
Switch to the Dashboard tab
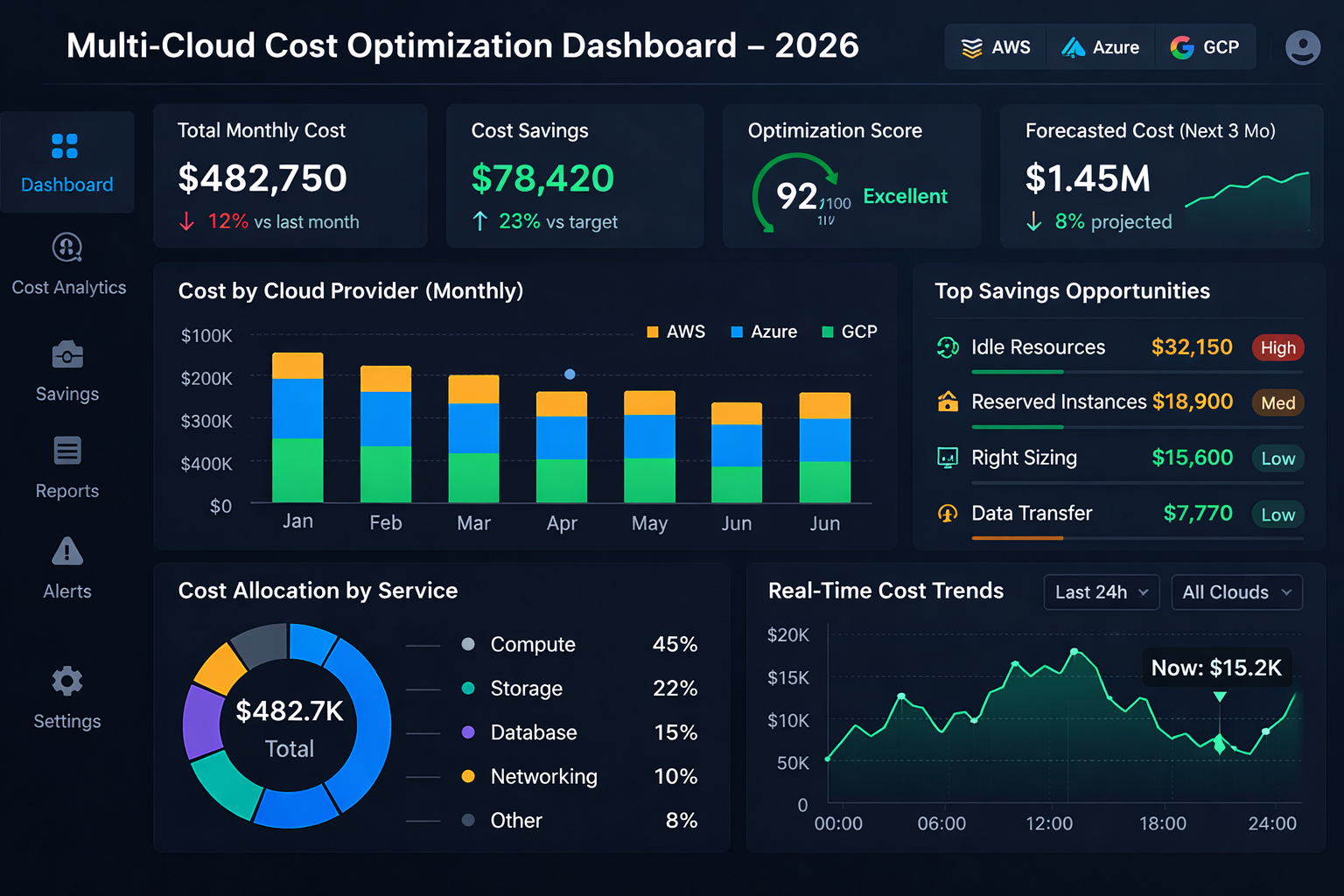point(66,163)
